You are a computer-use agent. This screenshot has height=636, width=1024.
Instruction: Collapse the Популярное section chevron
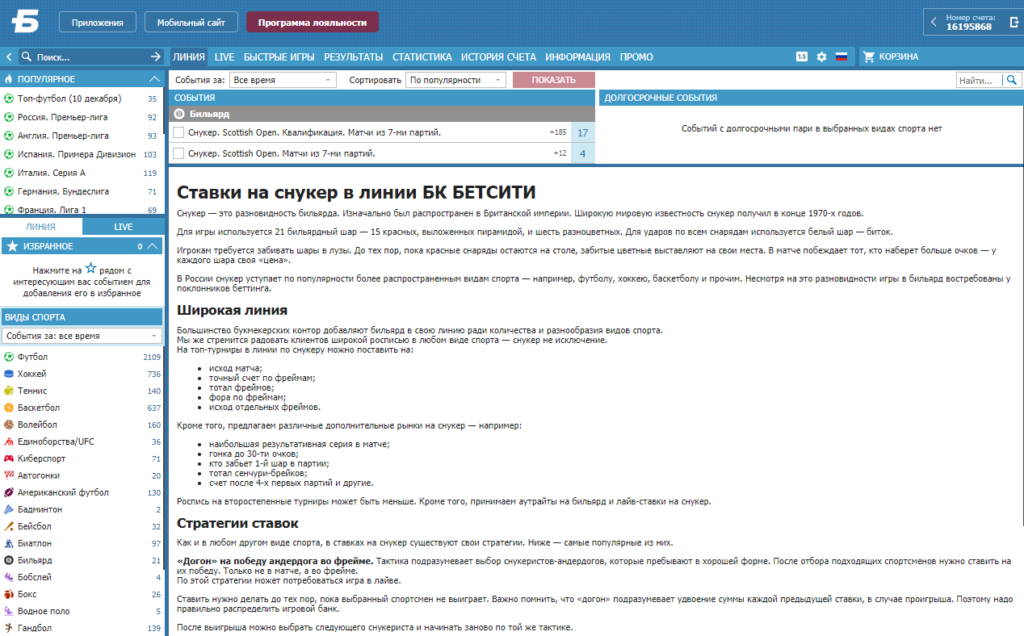pos(154,79)
